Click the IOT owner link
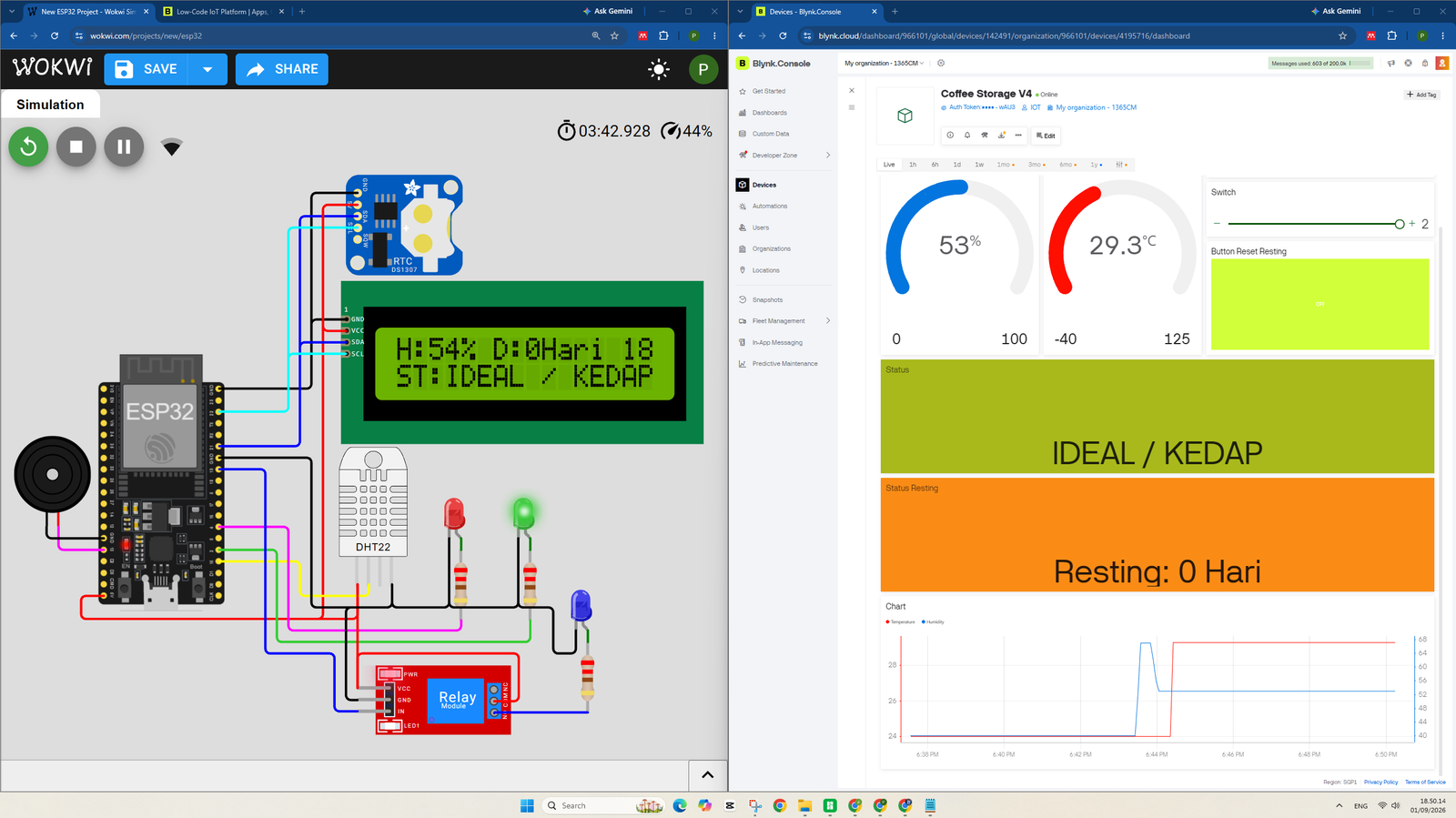The height and width of the screenshot is (818, 1456). (x=1031, y=107)
